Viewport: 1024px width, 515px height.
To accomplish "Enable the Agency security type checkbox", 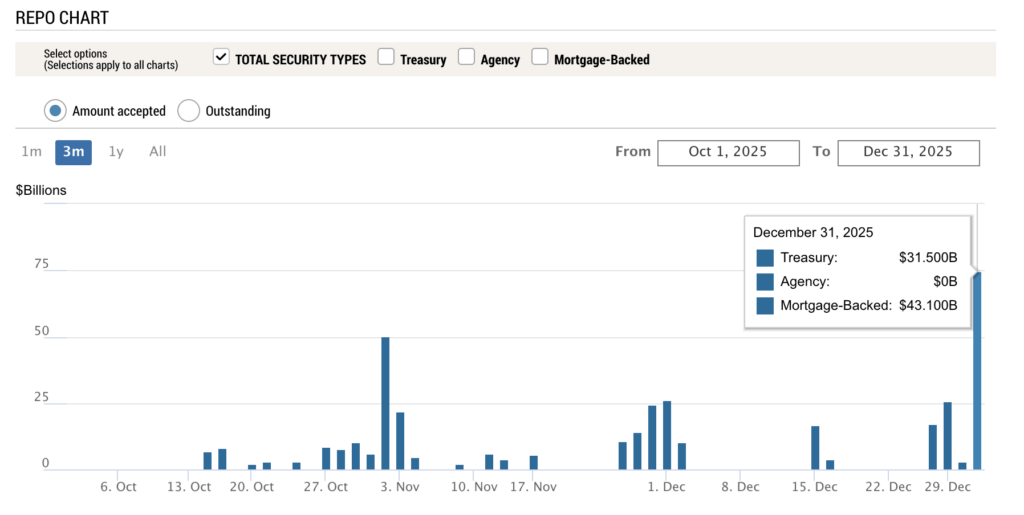I will coord(466,58).
